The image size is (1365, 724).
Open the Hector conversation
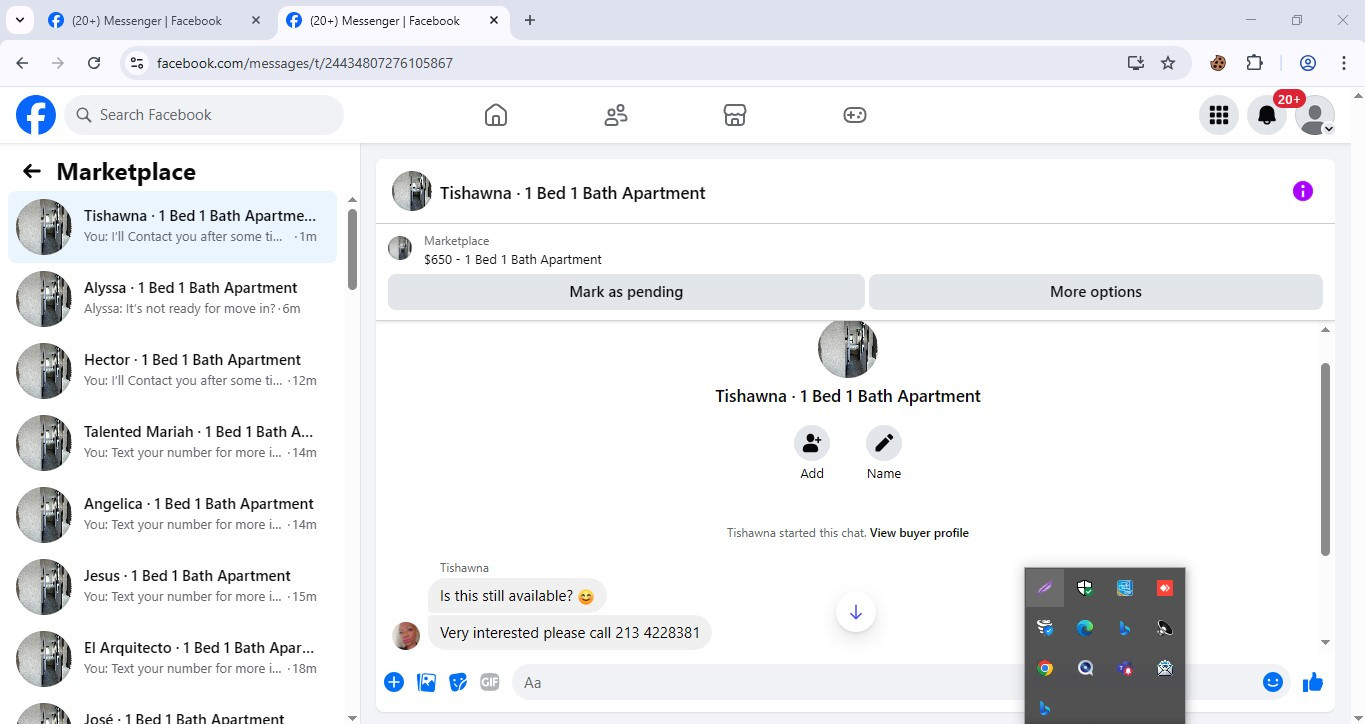coord(172,371)
